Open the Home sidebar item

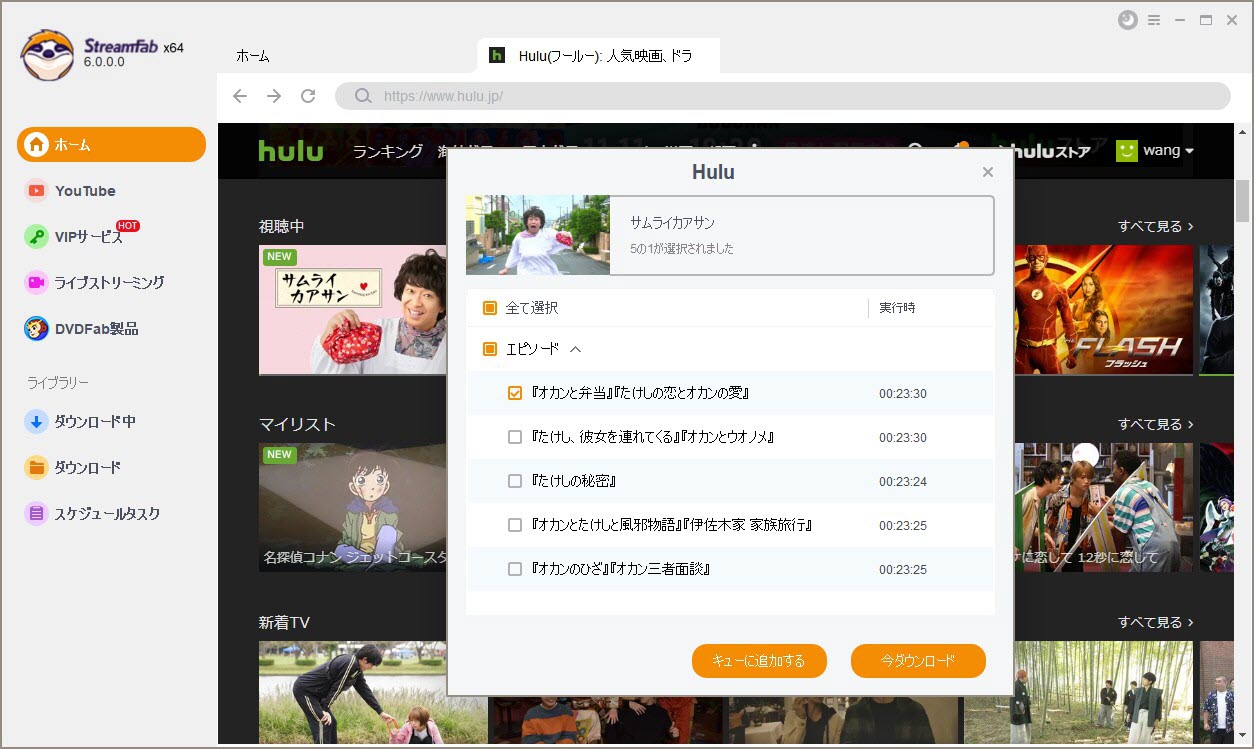(x=111, y=145)
